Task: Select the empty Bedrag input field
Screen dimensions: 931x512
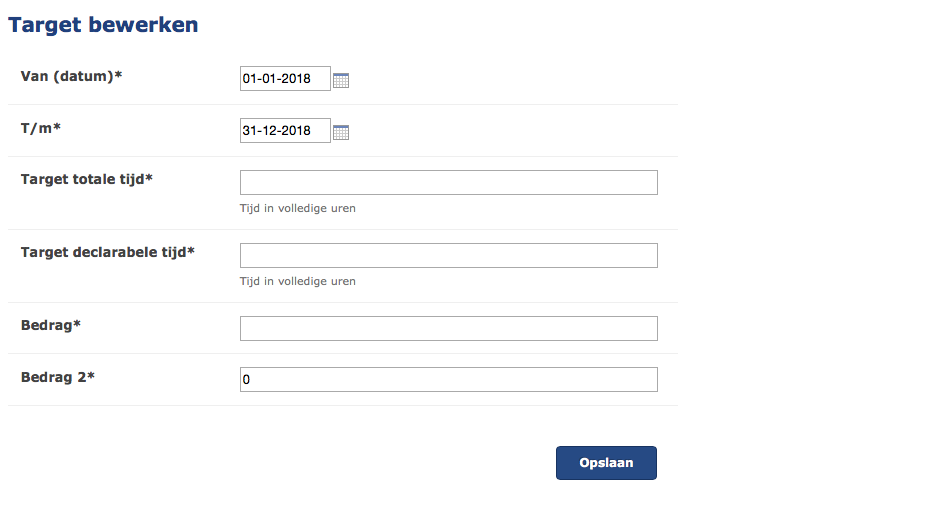Action: point(448,328)
